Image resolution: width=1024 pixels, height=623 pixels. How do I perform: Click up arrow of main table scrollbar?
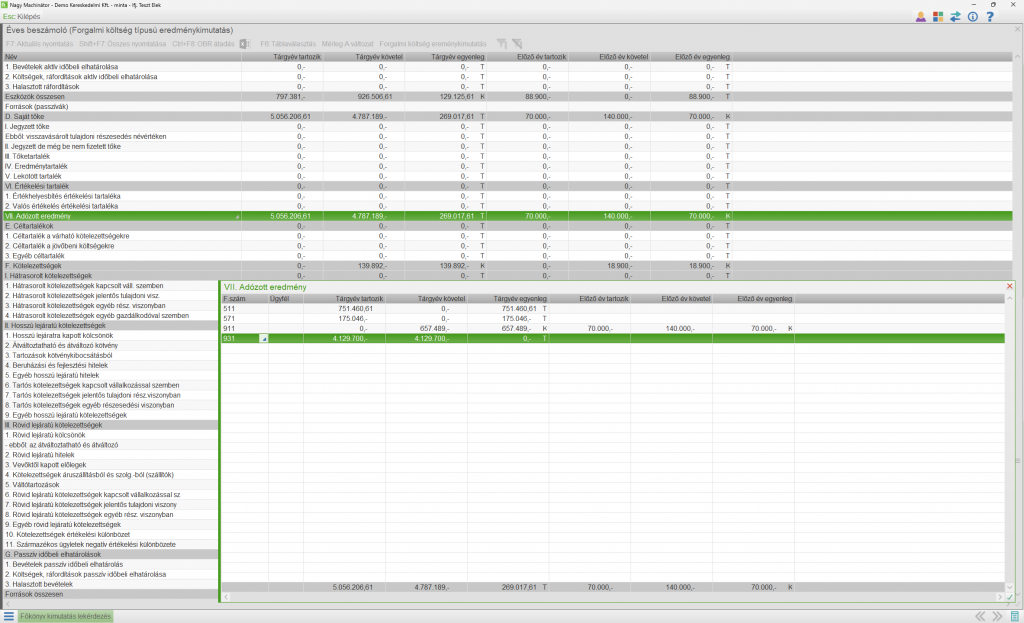pyautogui.click(x=1017, y=57)
